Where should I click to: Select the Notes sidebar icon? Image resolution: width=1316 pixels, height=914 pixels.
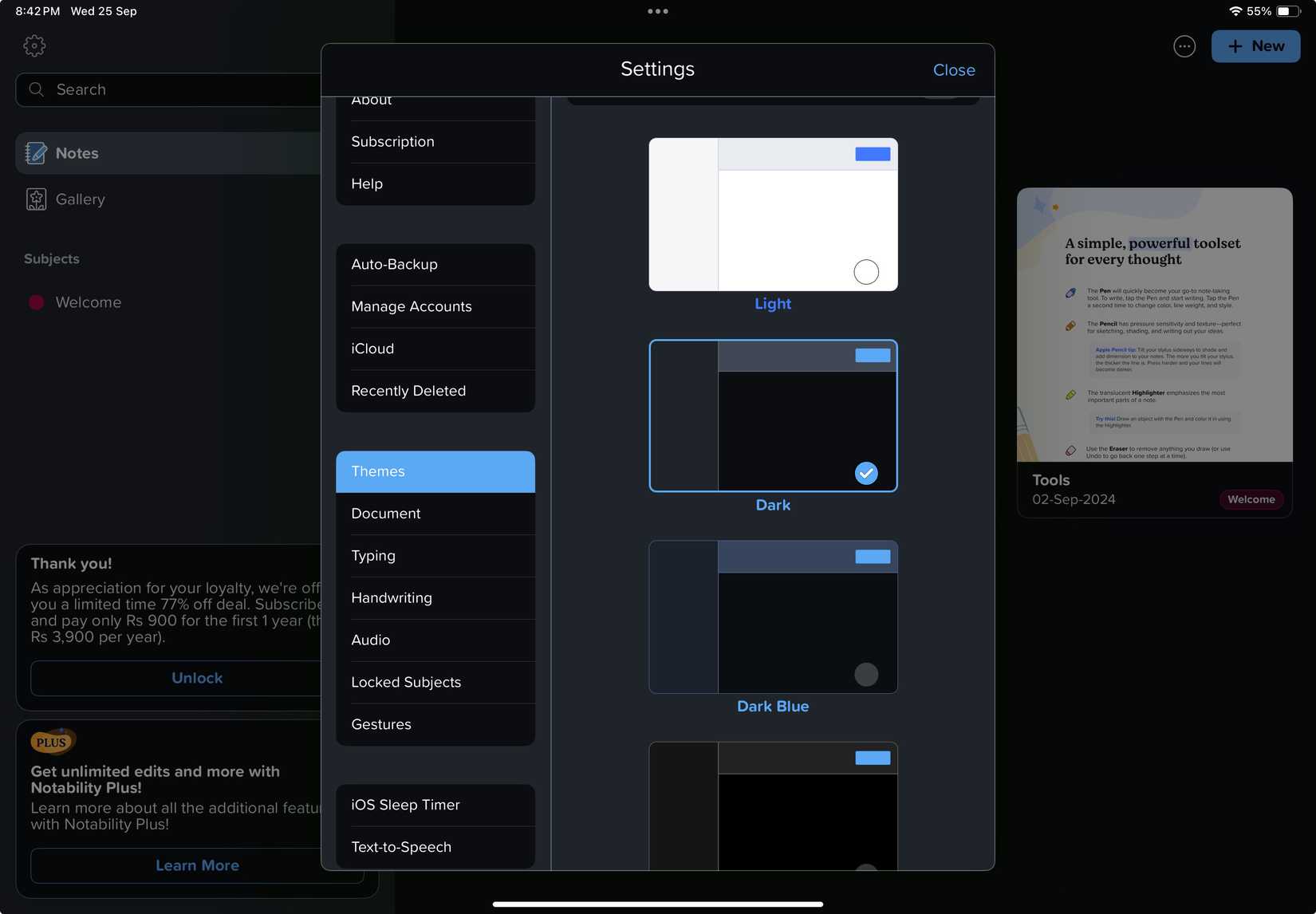36,152
